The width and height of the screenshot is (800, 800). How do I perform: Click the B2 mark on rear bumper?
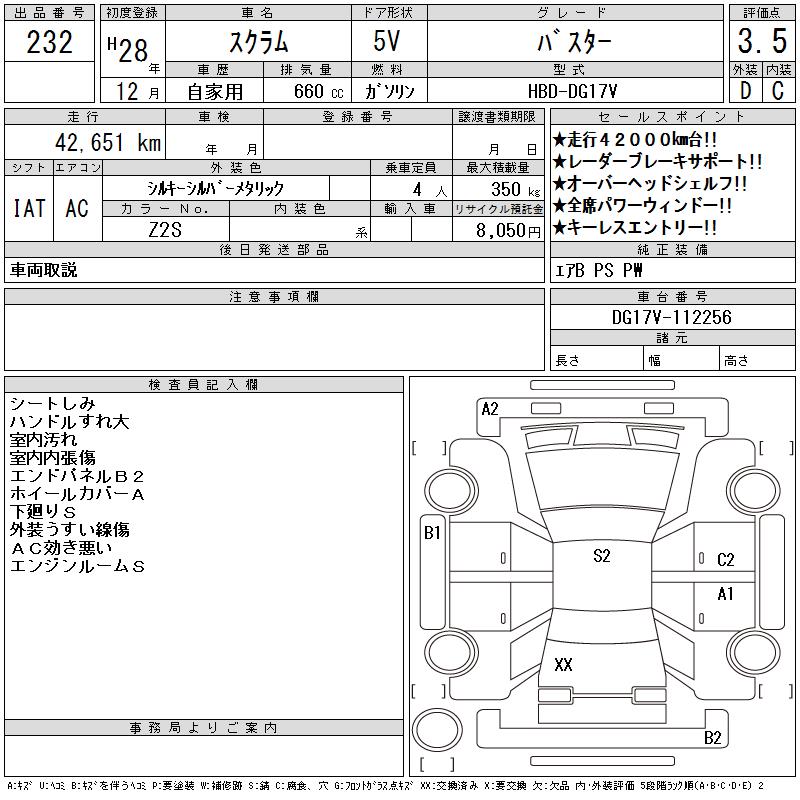(712, 738)
